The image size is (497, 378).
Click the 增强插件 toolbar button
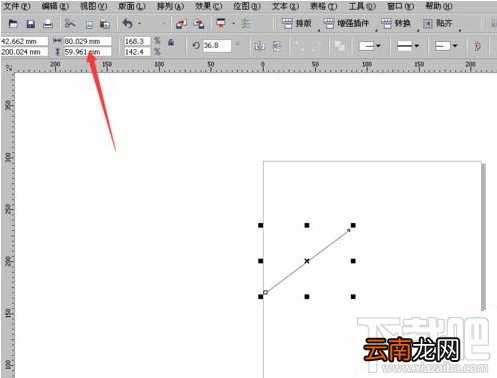tap(346, 23)
